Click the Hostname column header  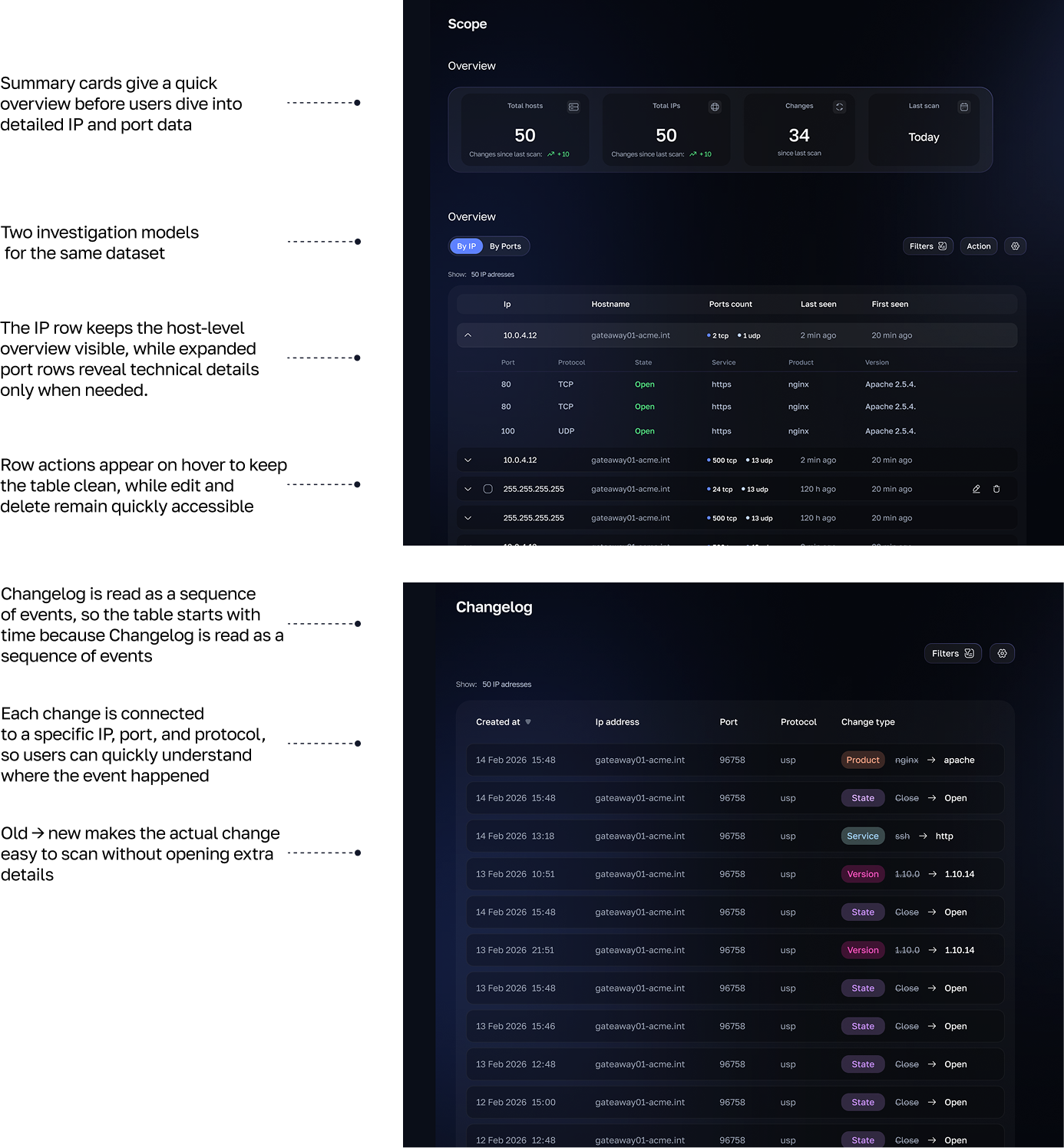tap(610, 305)
